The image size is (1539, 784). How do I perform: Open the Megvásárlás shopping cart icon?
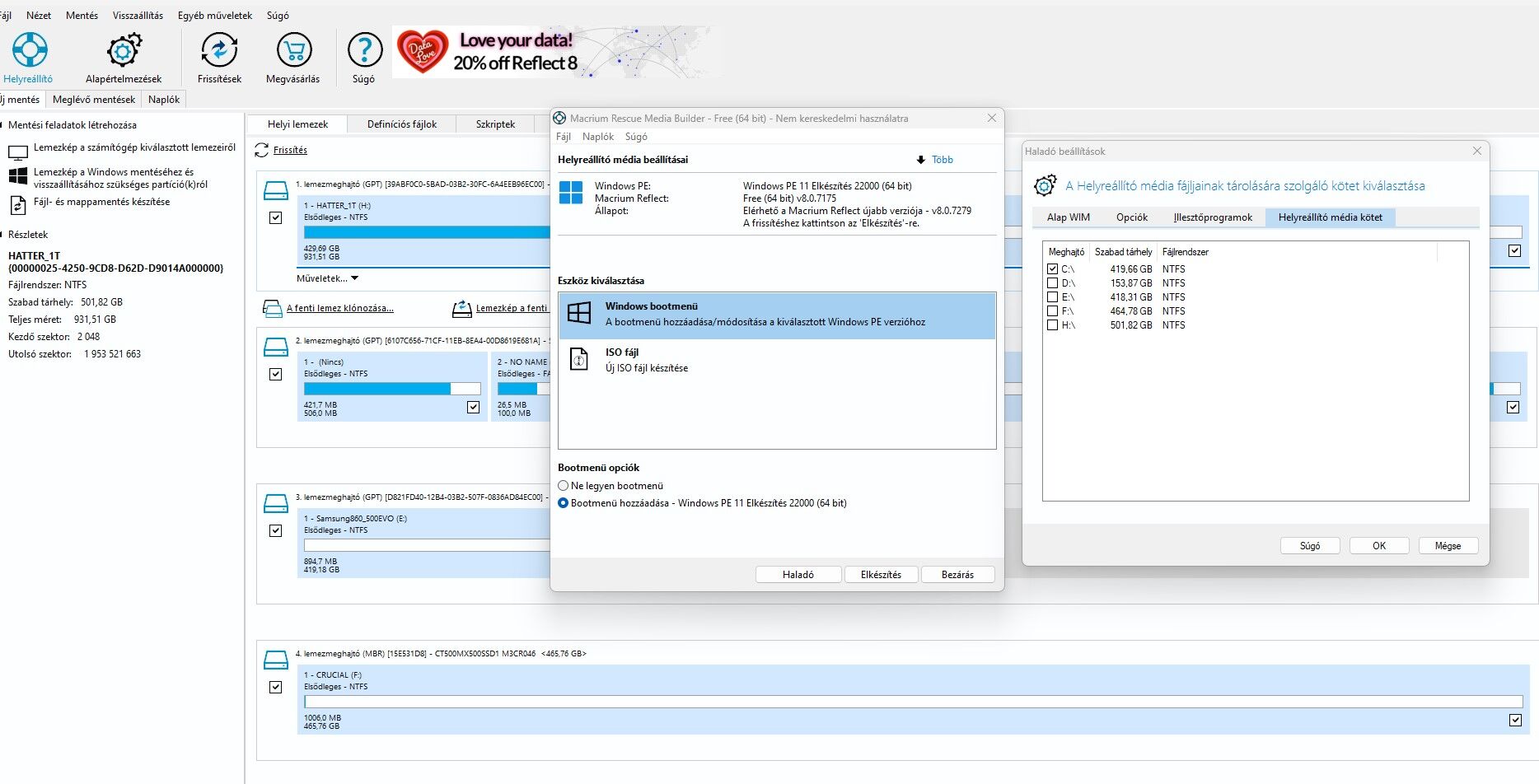click(x=293, y=50)
